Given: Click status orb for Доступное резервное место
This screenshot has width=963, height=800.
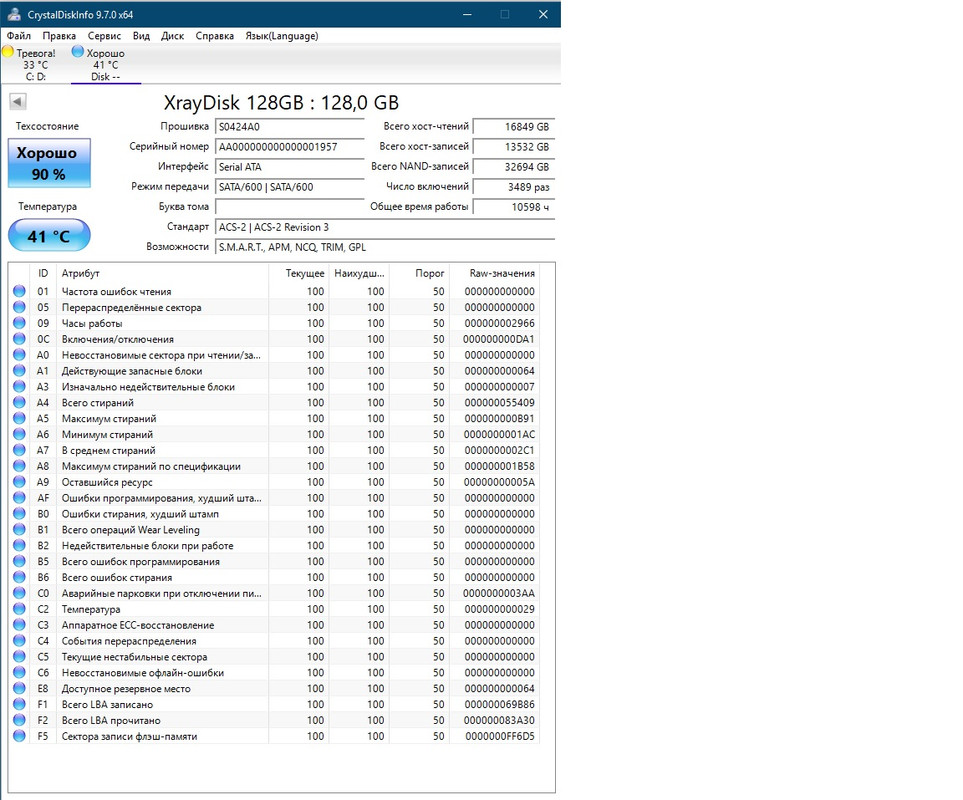Looking at the screenshot, I should pyautogui.click(x=19, y=688).
